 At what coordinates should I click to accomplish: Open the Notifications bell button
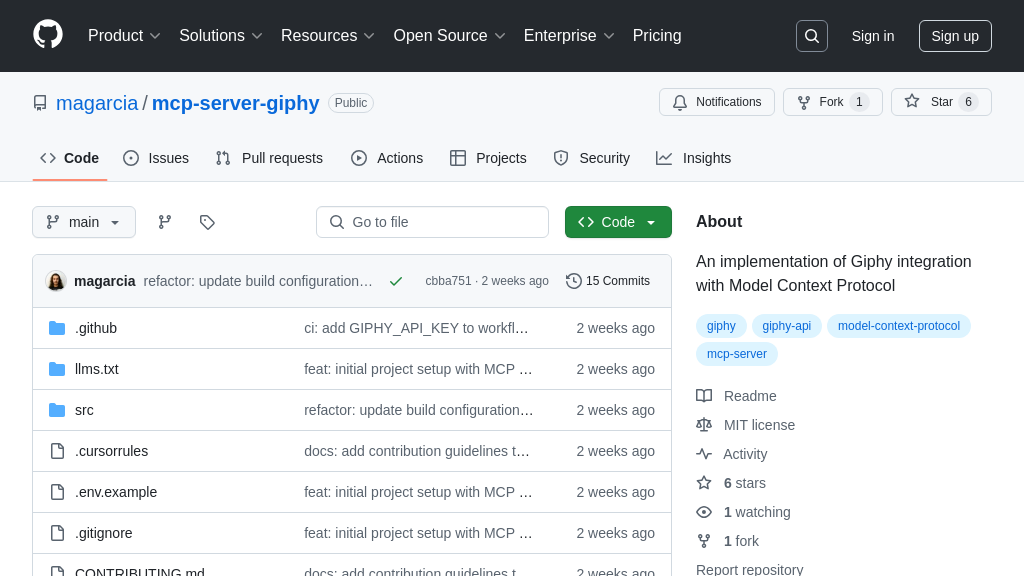pos(716,102)
